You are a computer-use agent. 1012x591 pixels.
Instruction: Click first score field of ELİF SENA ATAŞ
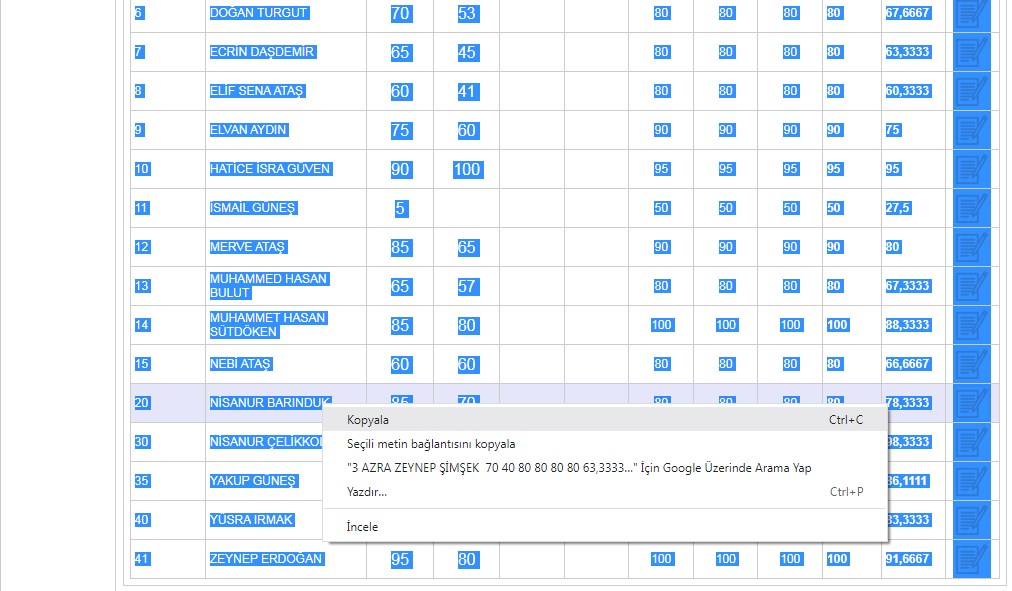point(400,91)
